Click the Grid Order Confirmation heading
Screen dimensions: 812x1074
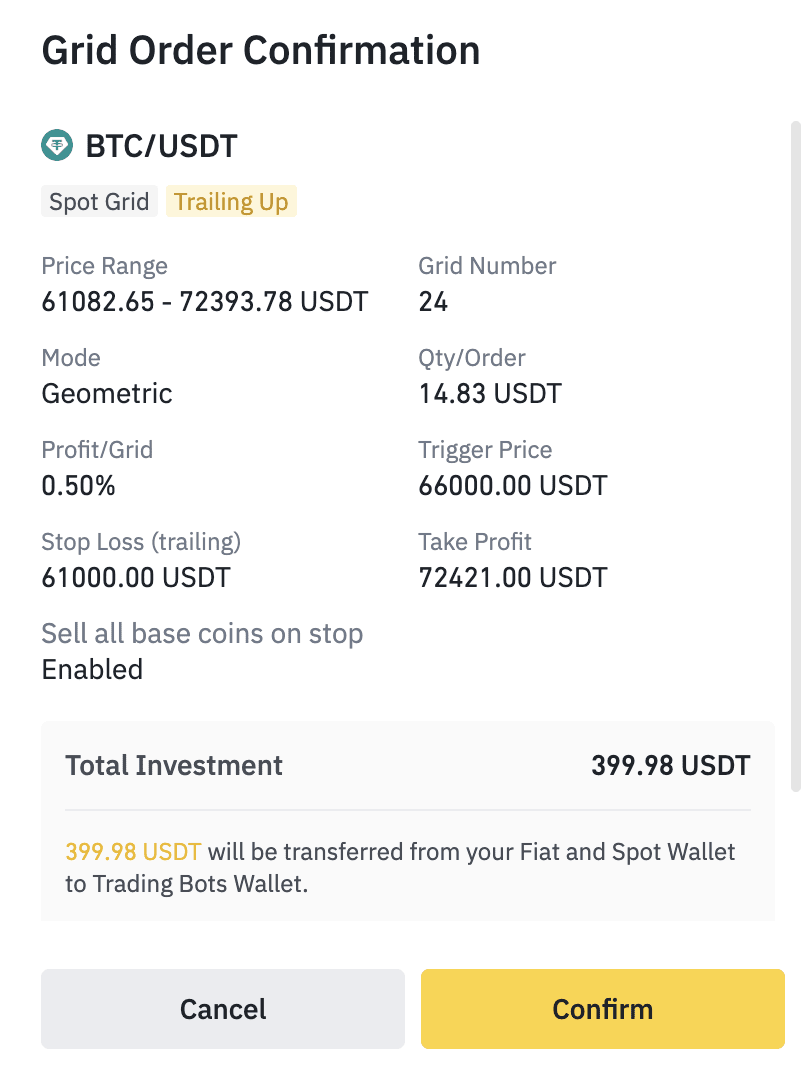click(x=260, y=50)
